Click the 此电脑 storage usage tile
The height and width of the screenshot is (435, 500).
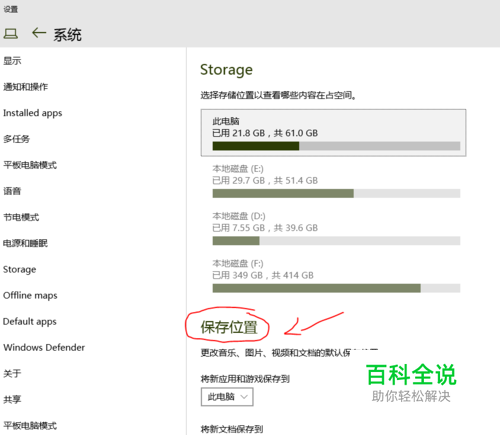point(333,133)
